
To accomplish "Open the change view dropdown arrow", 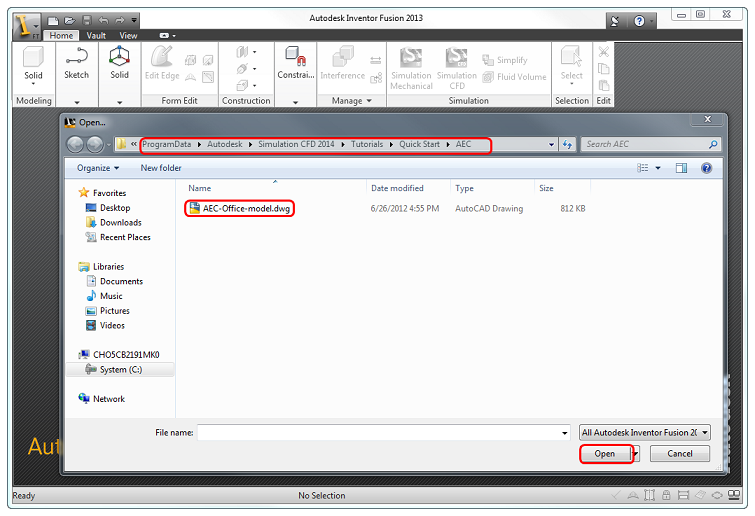I will tap(658, 168).
